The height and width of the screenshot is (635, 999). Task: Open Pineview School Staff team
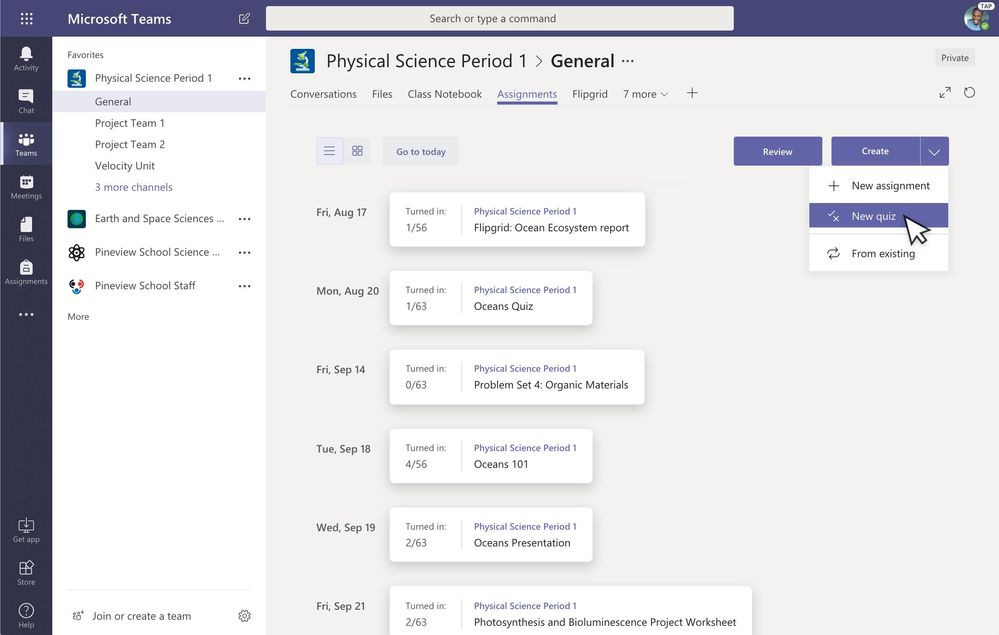point(145,286)
